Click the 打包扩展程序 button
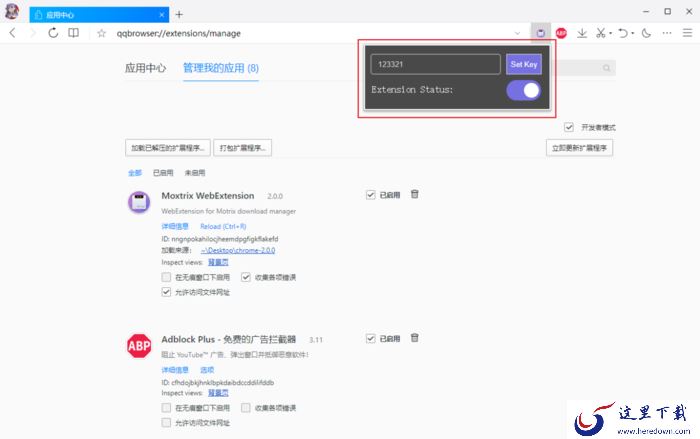The image size is (700, 439). [242, 148]
